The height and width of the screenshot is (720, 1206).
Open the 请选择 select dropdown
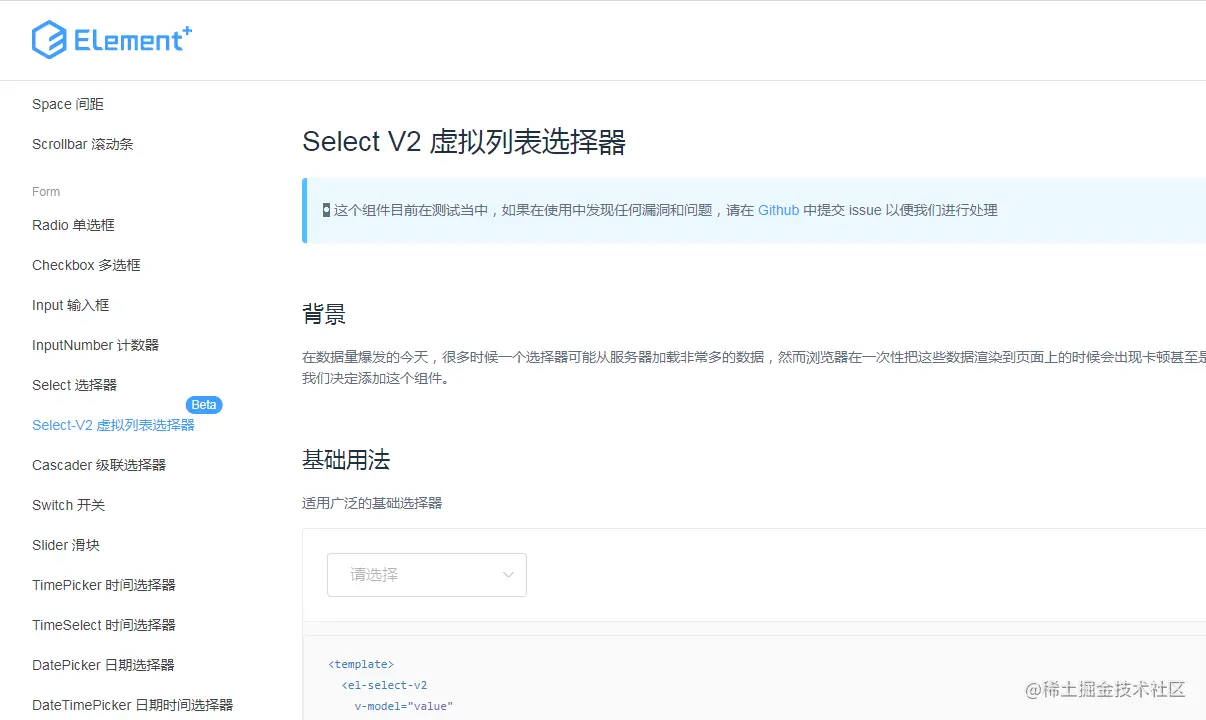click(427, 575)
